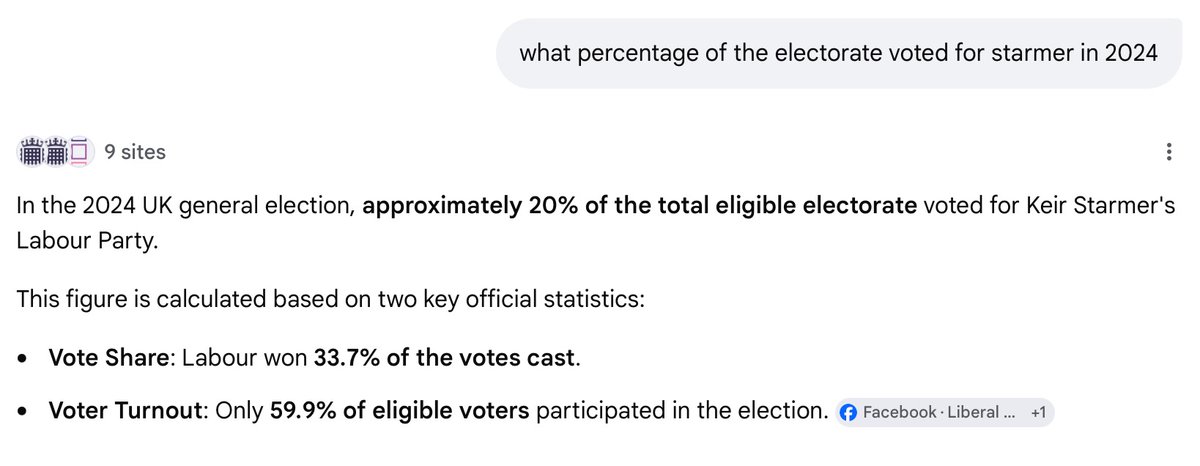Click bold text approximately 20% of electorate
This screenshot has width=1200, height=466.
(639, 206)
